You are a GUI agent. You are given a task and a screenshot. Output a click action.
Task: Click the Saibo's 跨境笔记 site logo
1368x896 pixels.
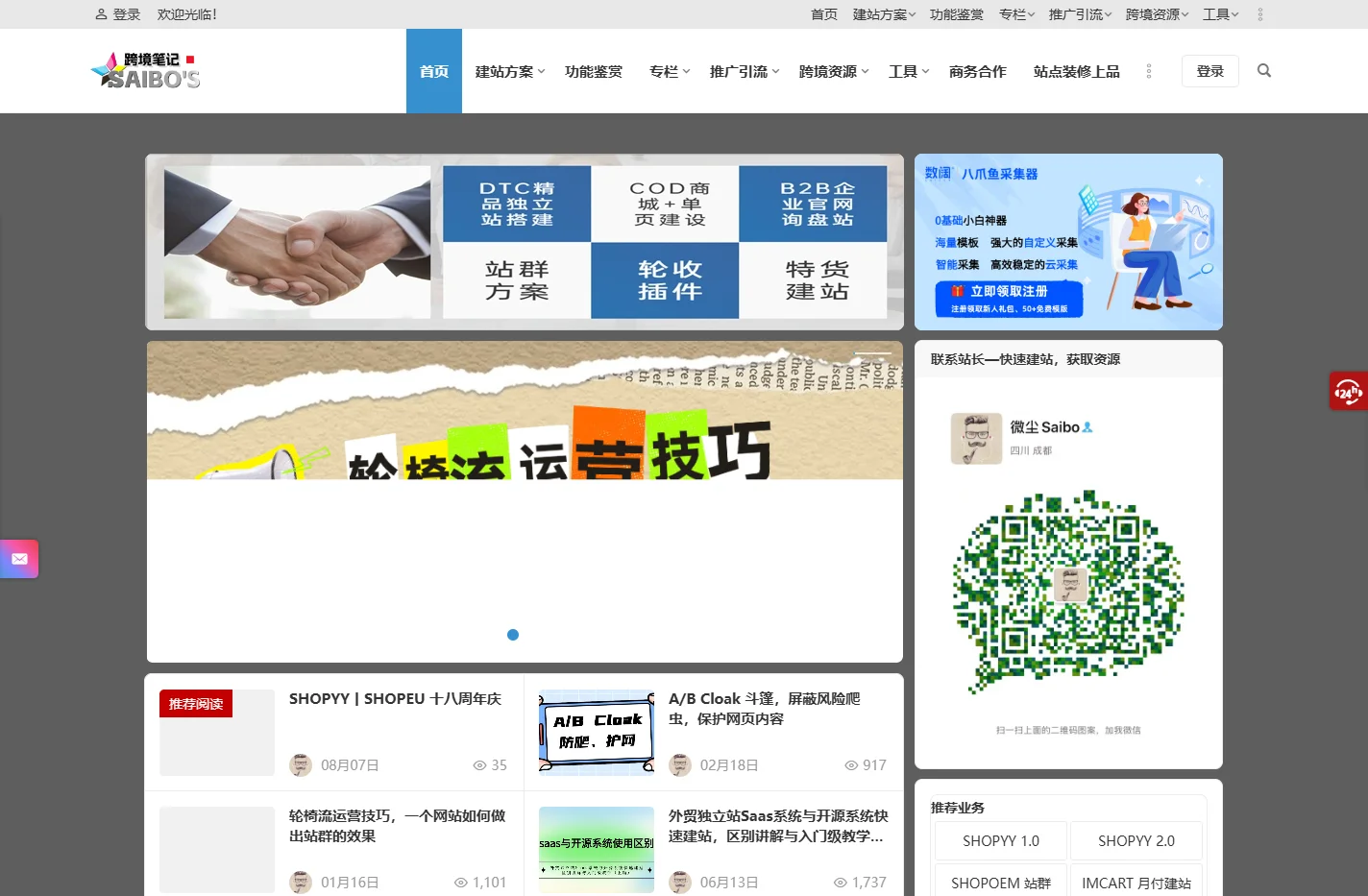[x=146, y=71]
